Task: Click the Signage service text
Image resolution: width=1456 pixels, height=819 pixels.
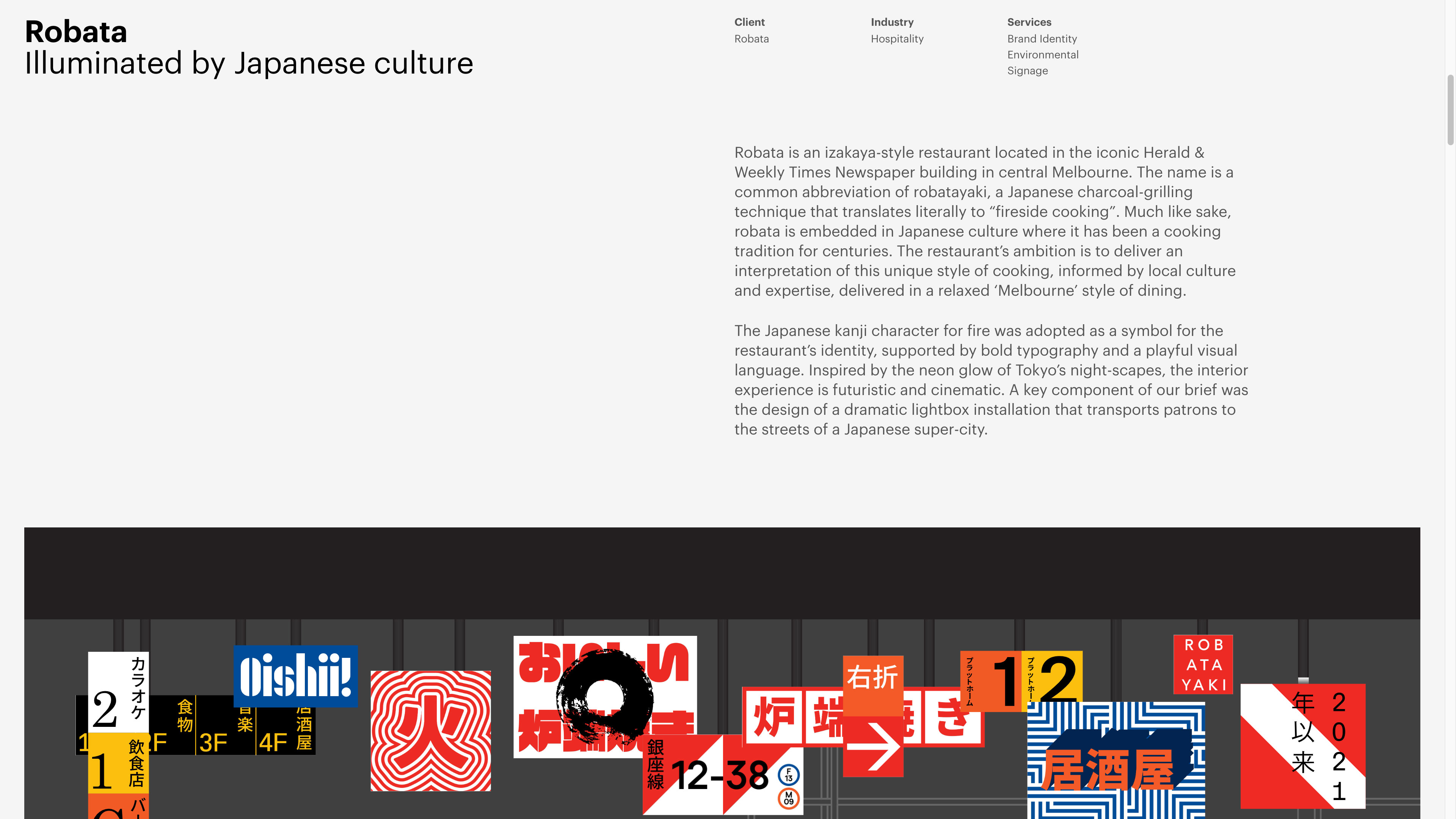Action: click(x=1027, y=71)
